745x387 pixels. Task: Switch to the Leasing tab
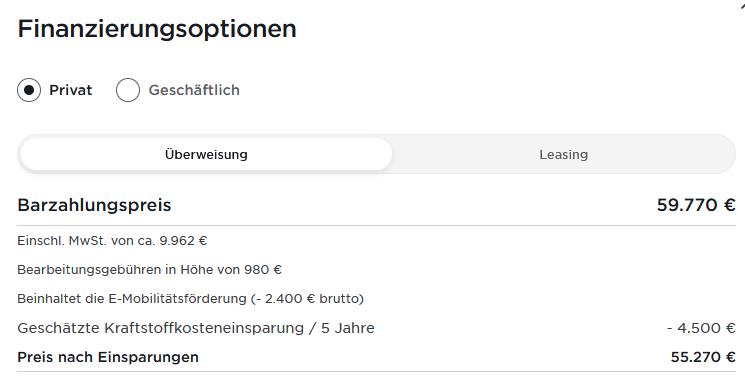point(564,154)
